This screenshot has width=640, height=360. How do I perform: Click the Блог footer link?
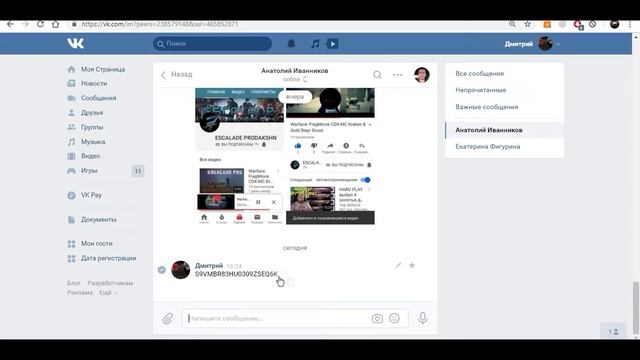74,283
